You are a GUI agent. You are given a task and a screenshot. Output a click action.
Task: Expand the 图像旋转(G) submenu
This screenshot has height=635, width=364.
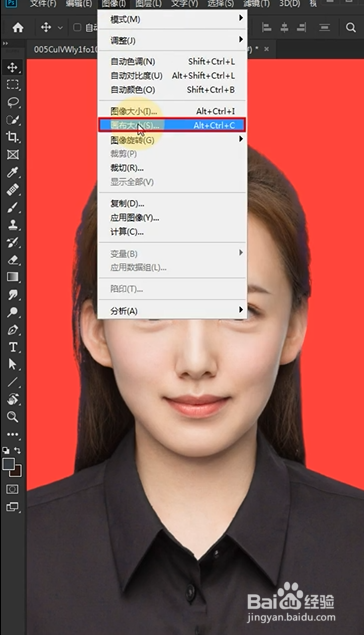(x=172, y=140)
